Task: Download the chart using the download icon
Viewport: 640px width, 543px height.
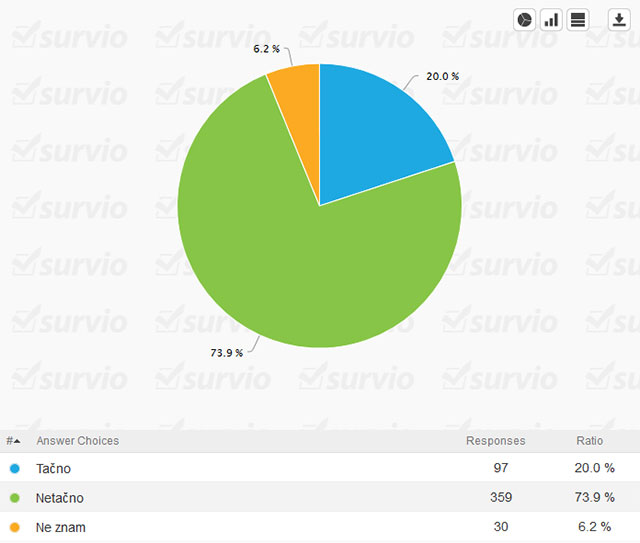Action: 619,20
